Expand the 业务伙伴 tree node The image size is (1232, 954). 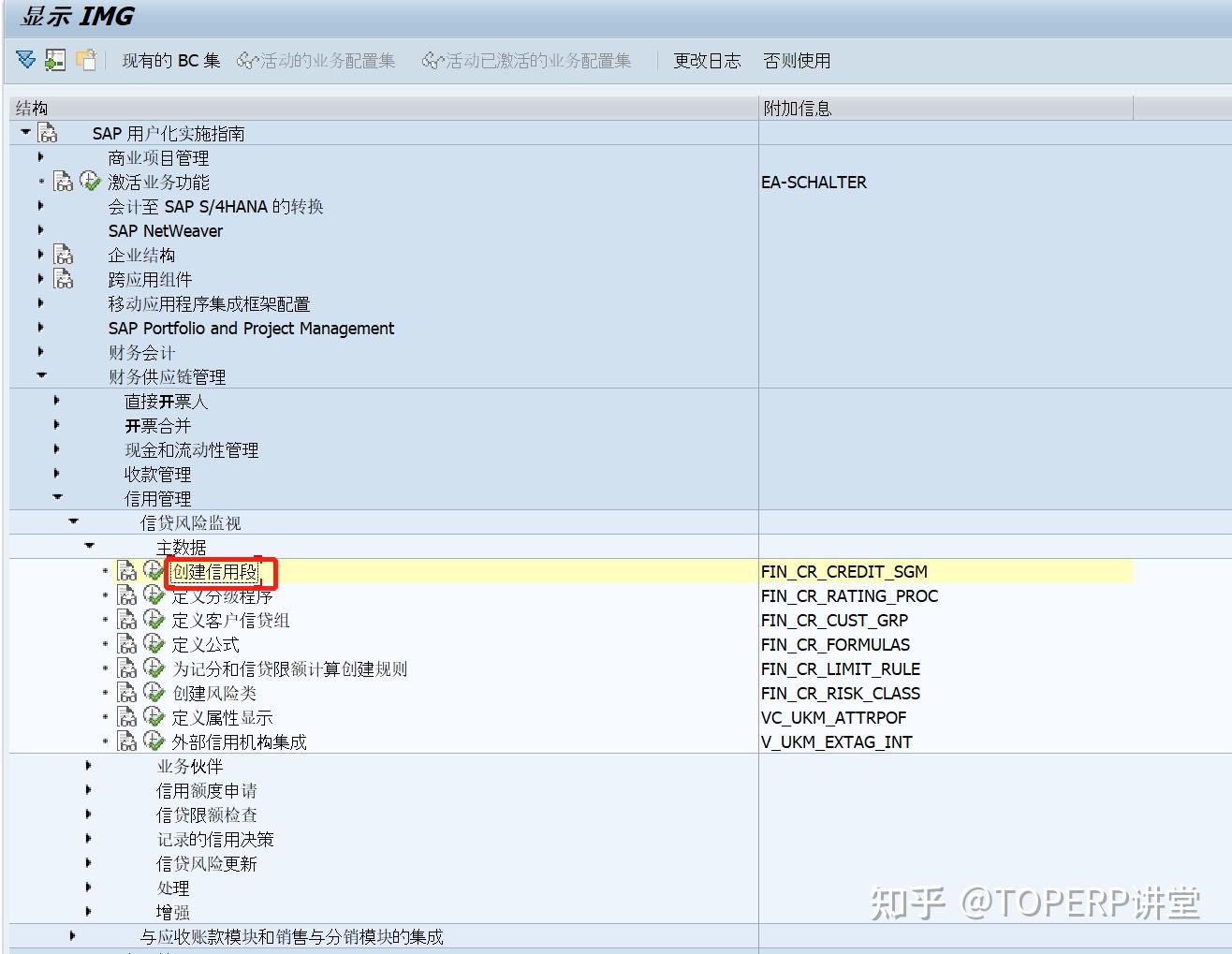tap(88, 765)
